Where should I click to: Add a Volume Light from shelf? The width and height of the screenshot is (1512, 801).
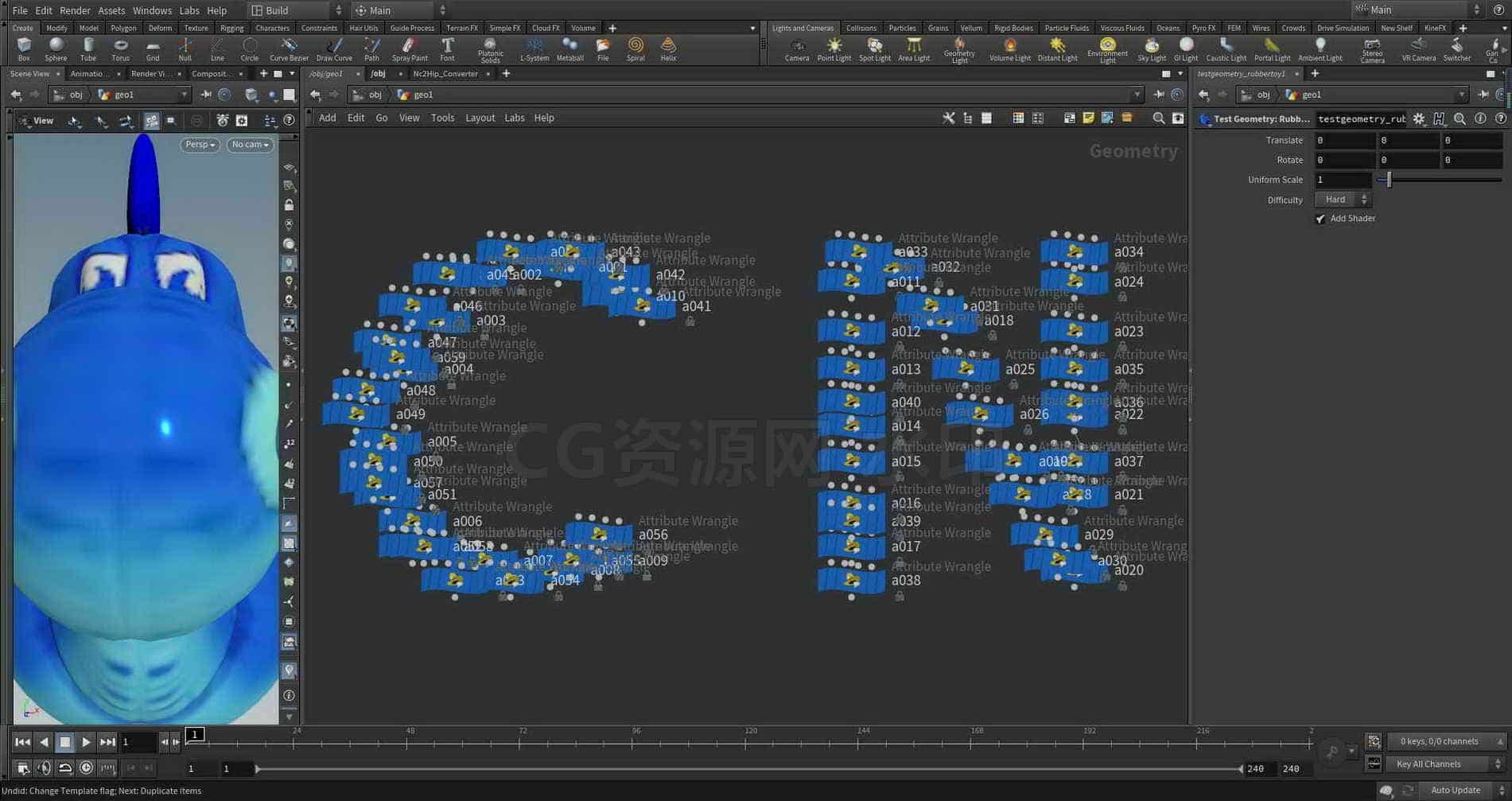1010,49
